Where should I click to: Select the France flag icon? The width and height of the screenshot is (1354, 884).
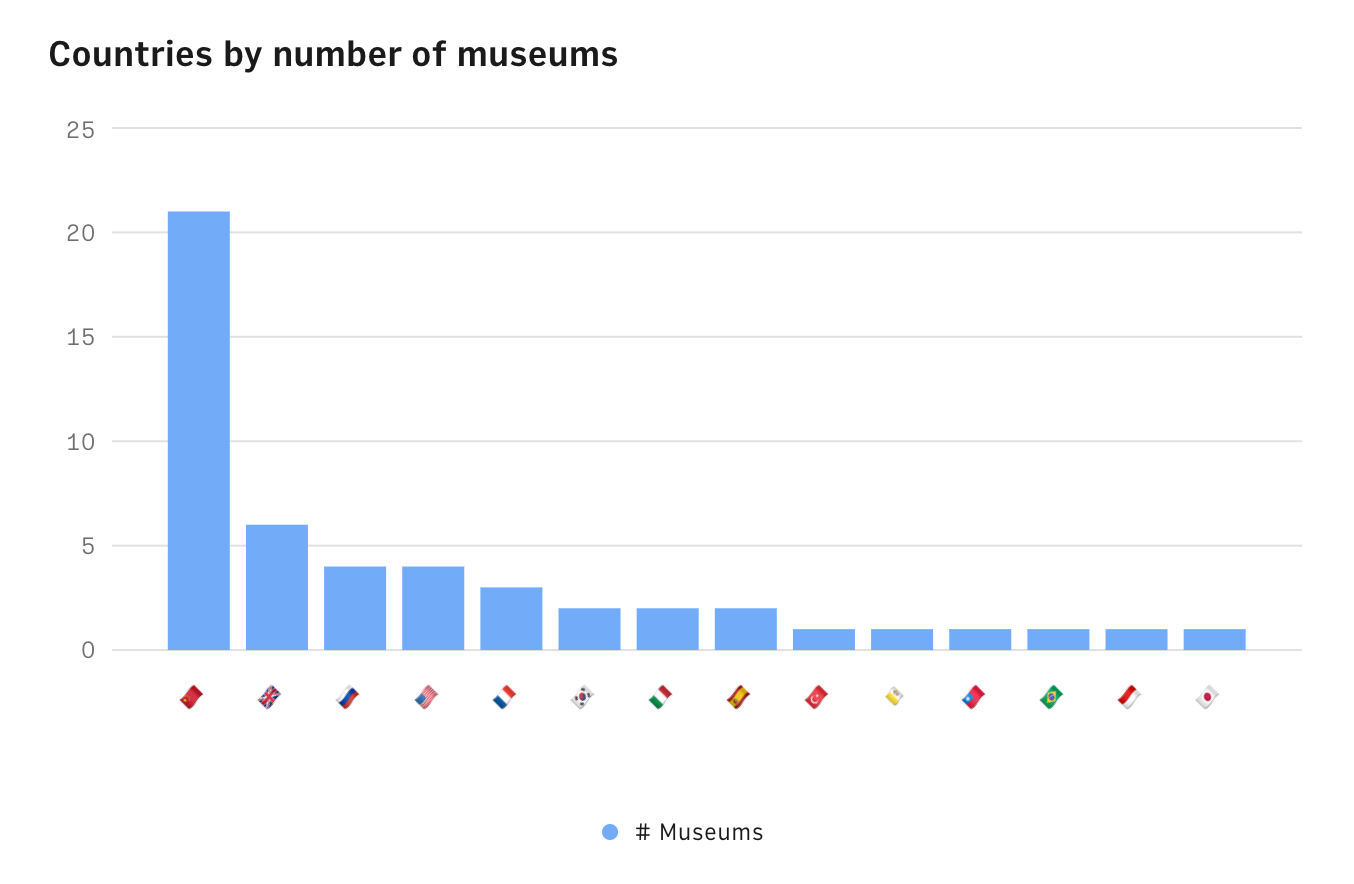[504, 697]
